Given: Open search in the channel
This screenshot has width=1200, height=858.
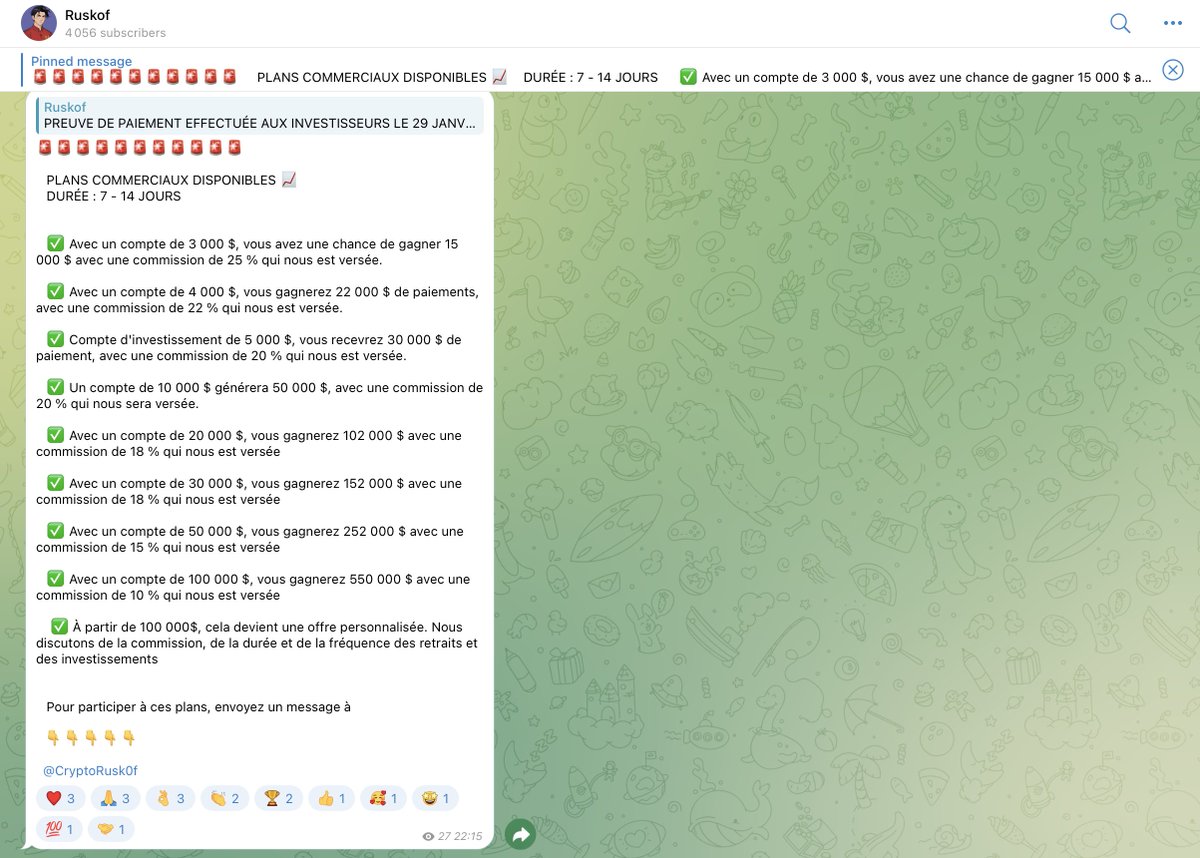Looking at the screenshot, I should (1120, 23).
